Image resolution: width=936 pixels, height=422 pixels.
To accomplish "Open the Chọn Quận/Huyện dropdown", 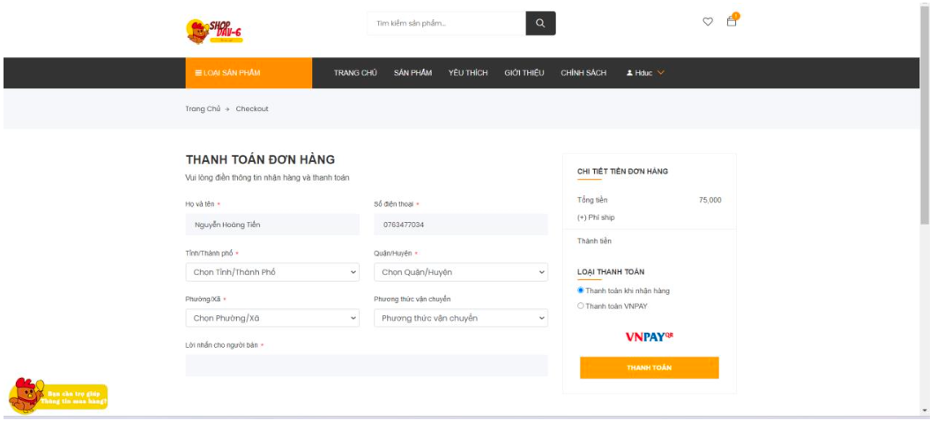I will click(x=461, y=272).
